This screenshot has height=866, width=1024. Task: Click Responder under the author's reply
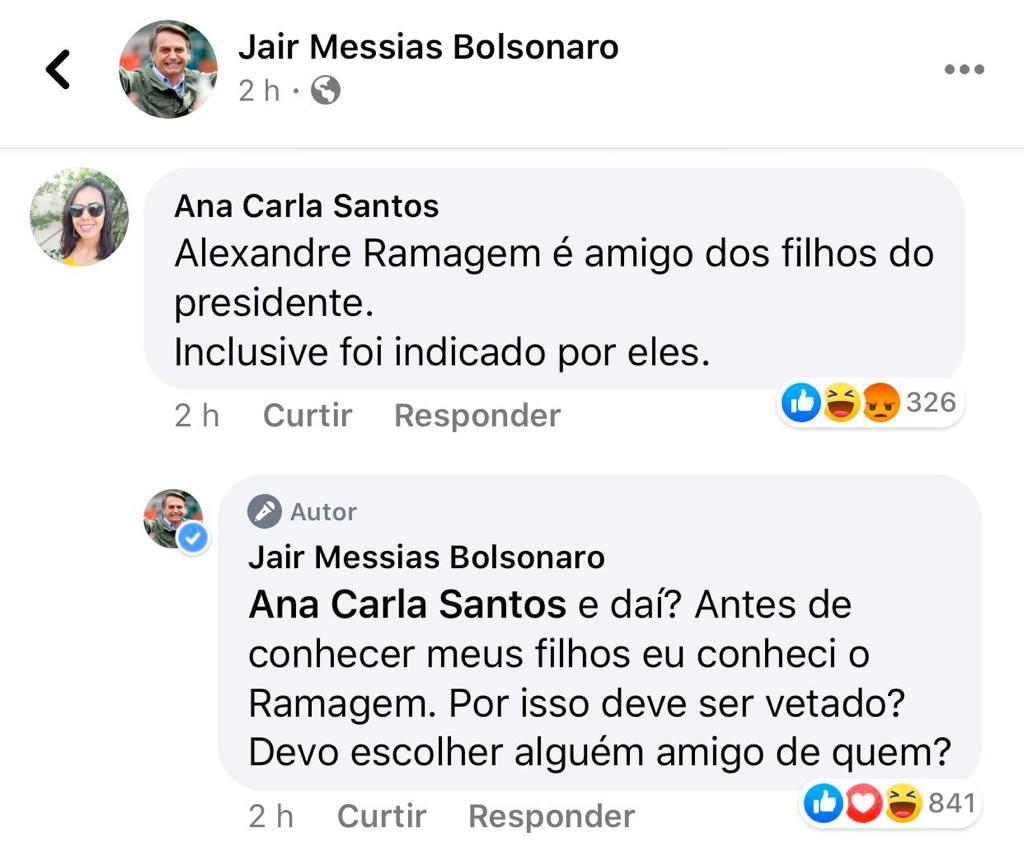[x=551, y=816]
